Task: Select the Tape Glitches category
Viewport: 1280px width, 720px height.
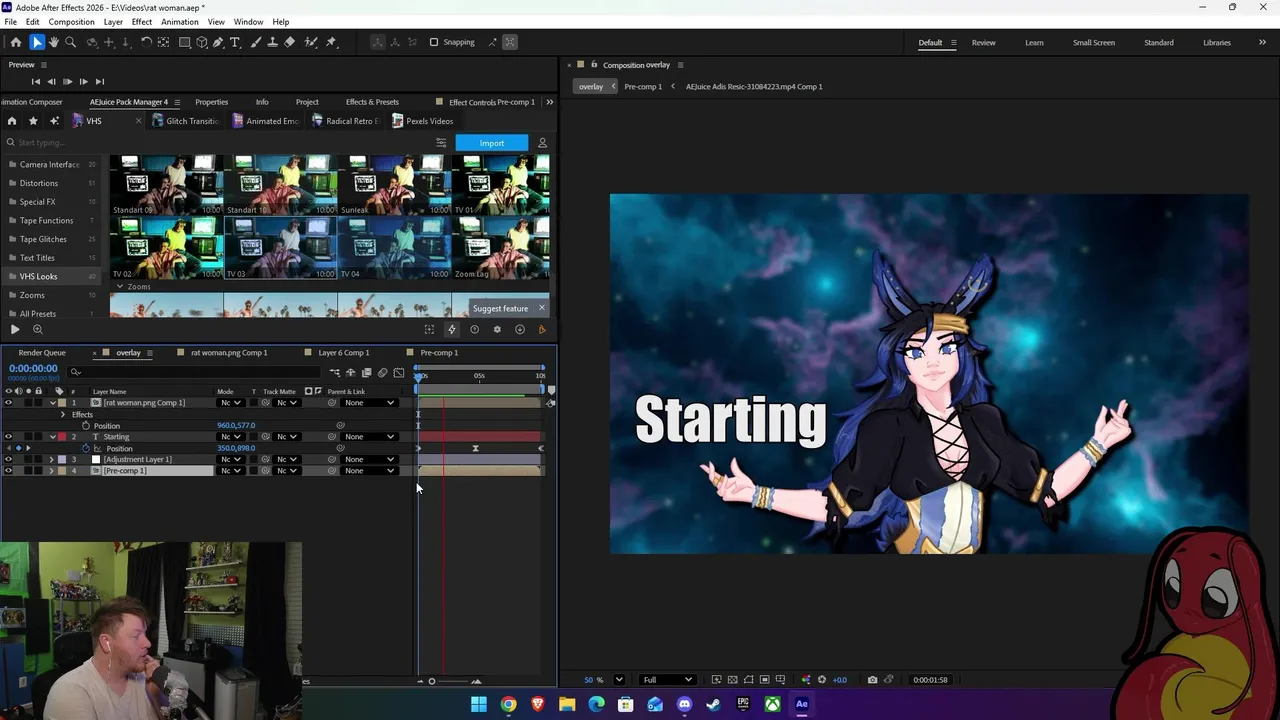Action: (43, 239)
